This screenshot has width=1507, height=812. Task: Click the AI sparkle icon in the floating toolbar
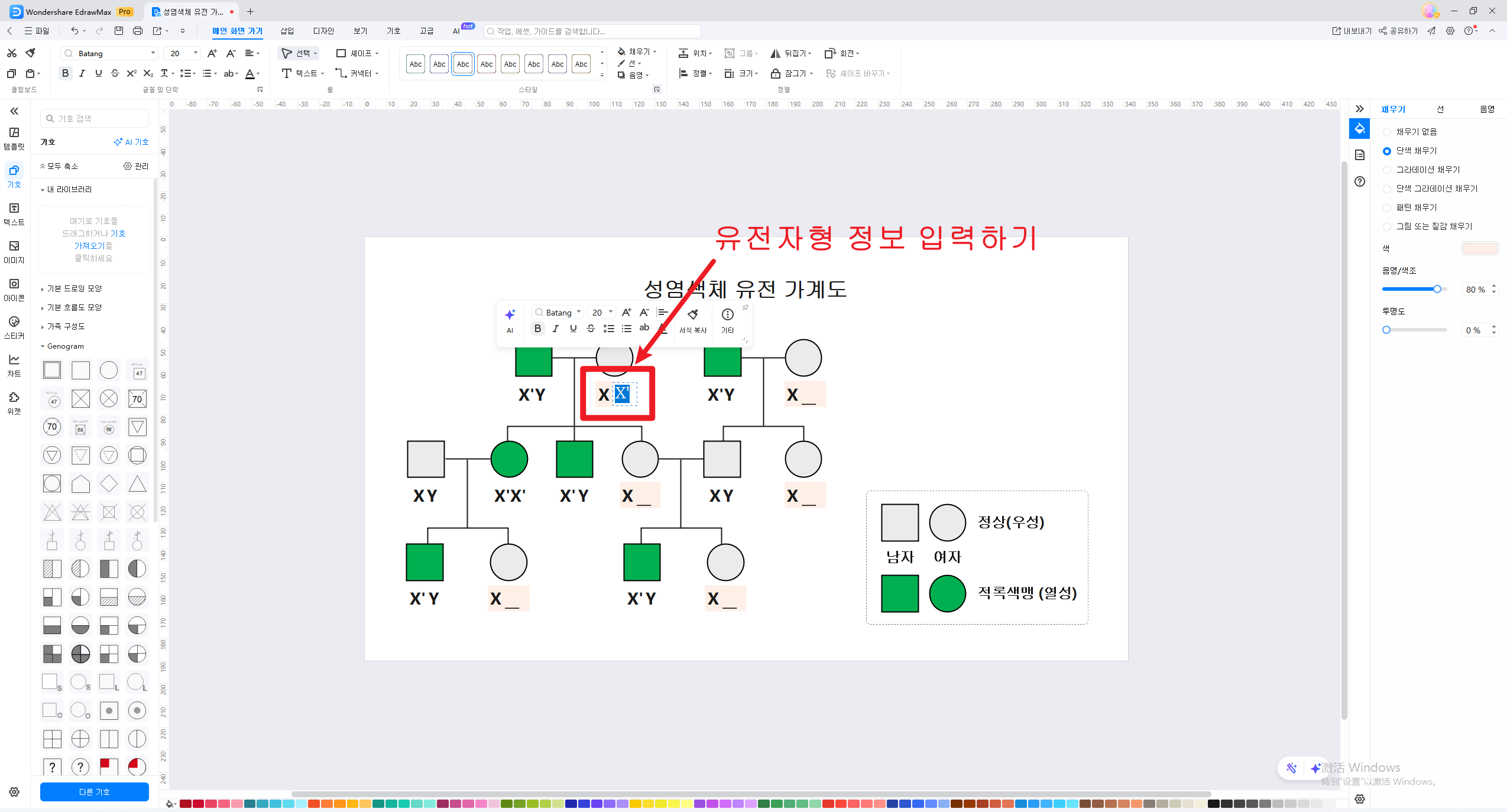click(x=510, y=314)
